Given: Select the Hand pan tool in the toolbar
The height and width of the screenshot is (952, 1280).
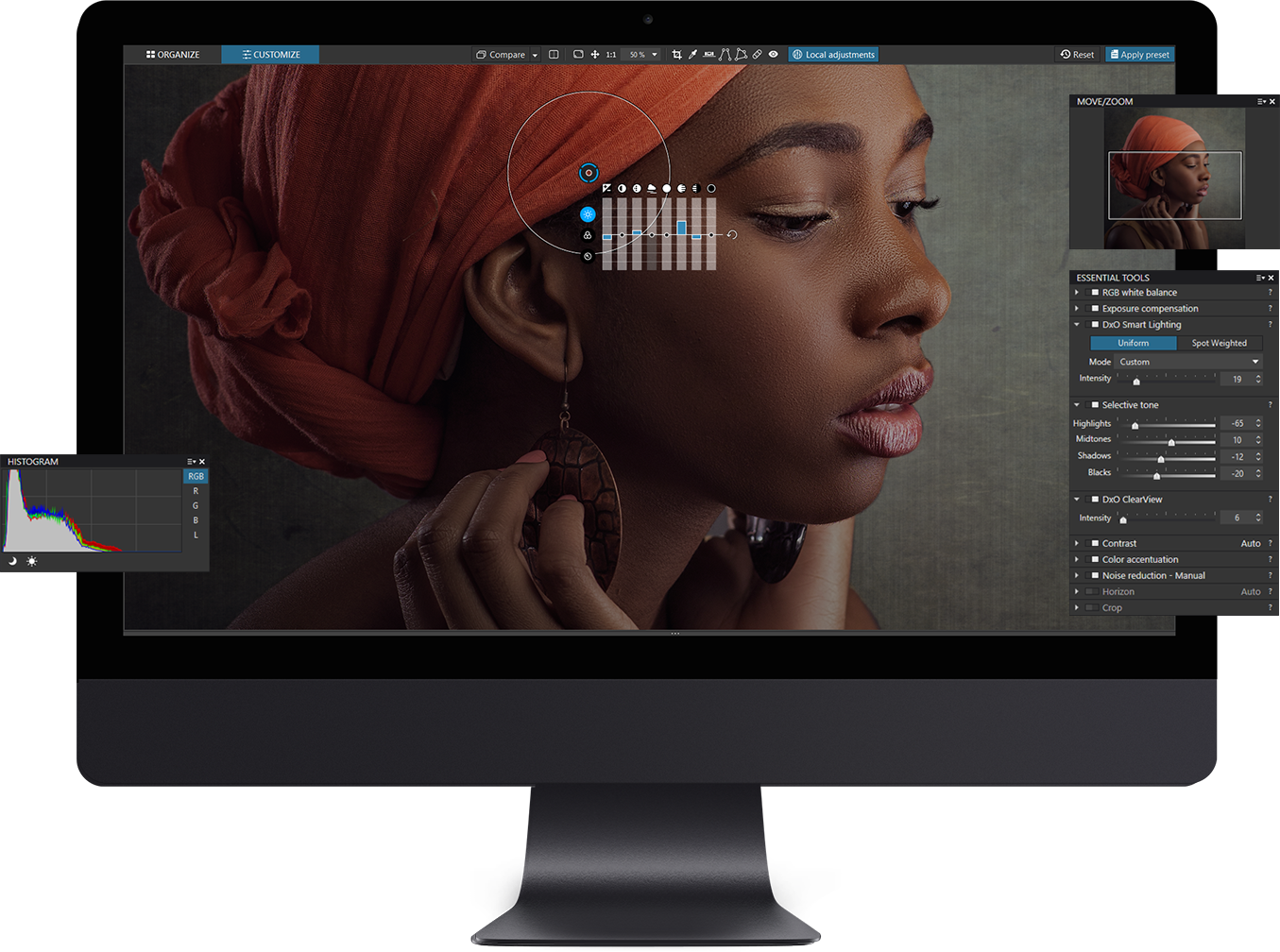Looking at the screenshot, I should coord(596,54).
